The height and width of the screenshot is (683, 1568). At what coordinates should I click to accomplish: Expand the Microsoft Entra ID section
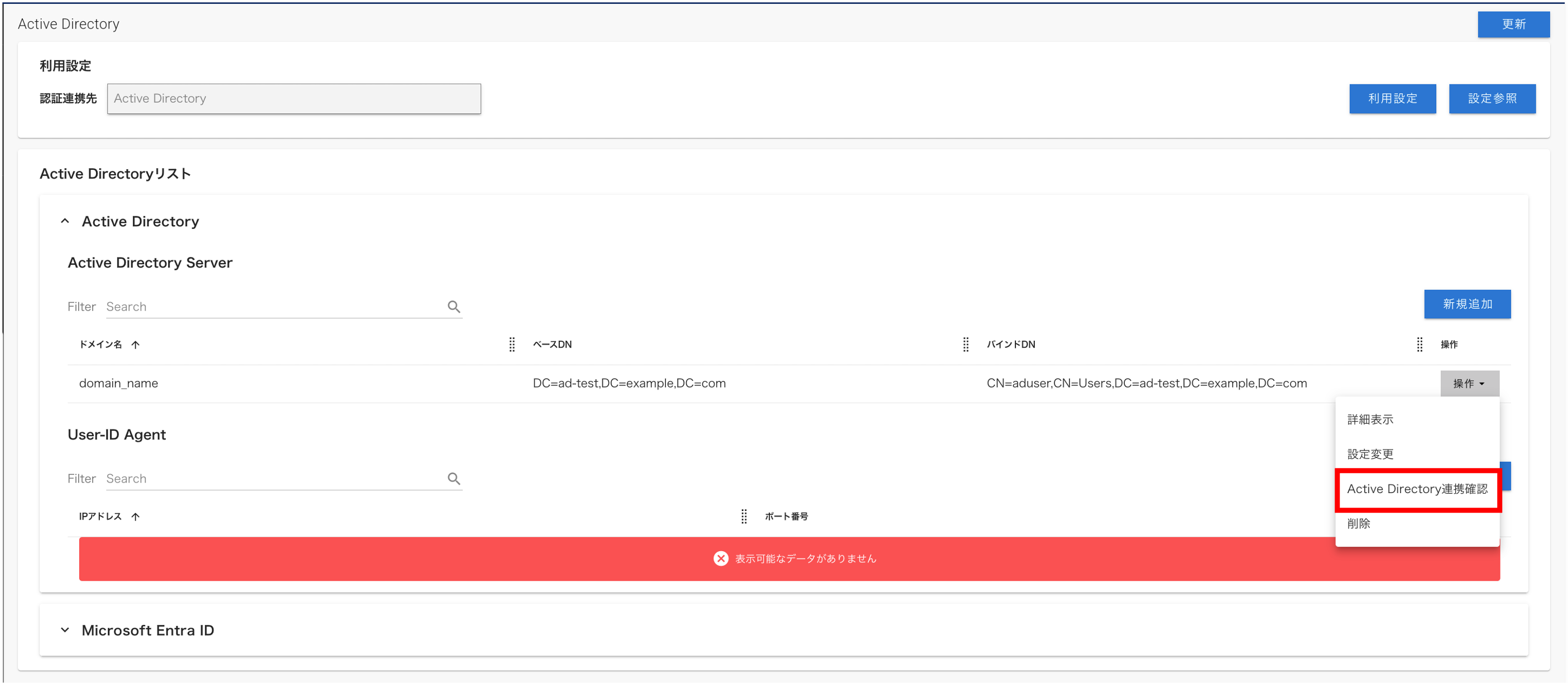pos(65,630)
